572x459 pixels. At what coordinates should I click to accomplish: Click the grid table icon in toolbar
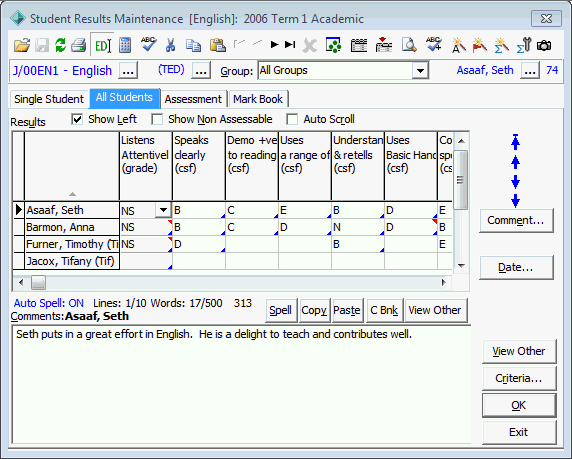pyautogui.click(x=359, y=45)
